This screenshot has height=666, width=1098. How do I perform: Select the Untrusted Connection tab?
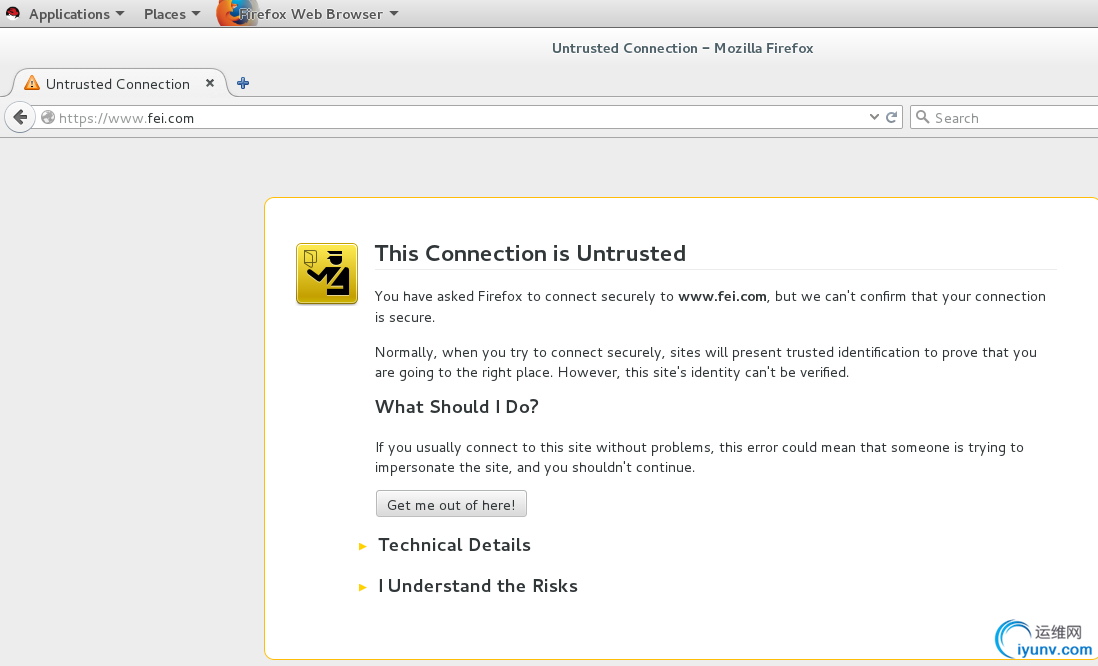119,83
